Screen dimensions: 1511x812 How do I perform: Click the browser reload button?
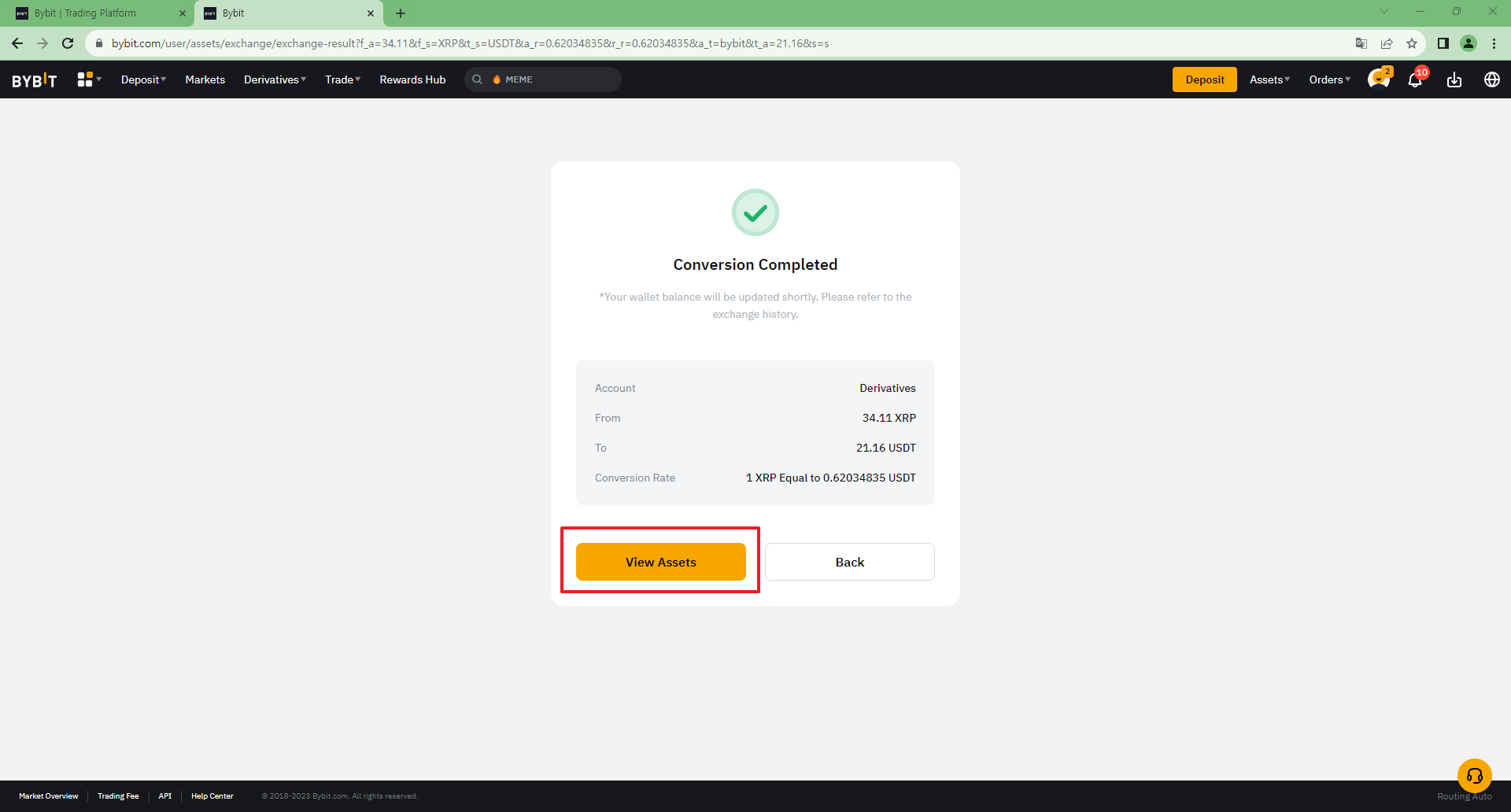(x=68, y=43)
